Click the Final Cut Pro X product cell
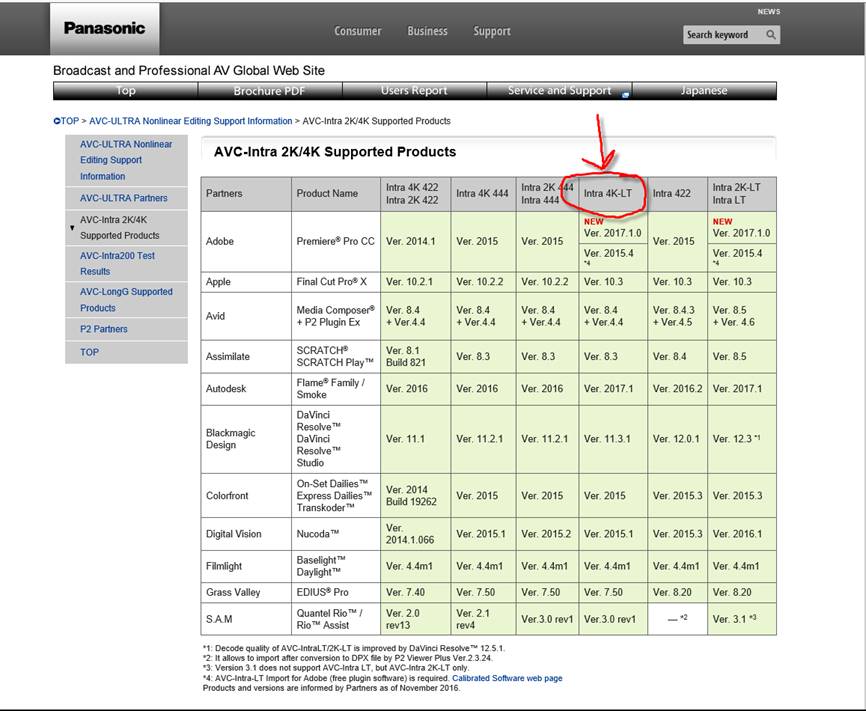Screen dimensions: 866x711 pyautogui.click(x=336, y=282)
